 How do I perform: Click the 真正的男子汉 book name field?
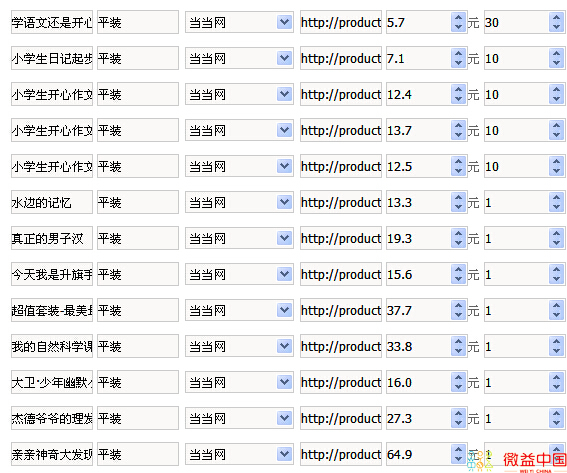pos(52,238)
